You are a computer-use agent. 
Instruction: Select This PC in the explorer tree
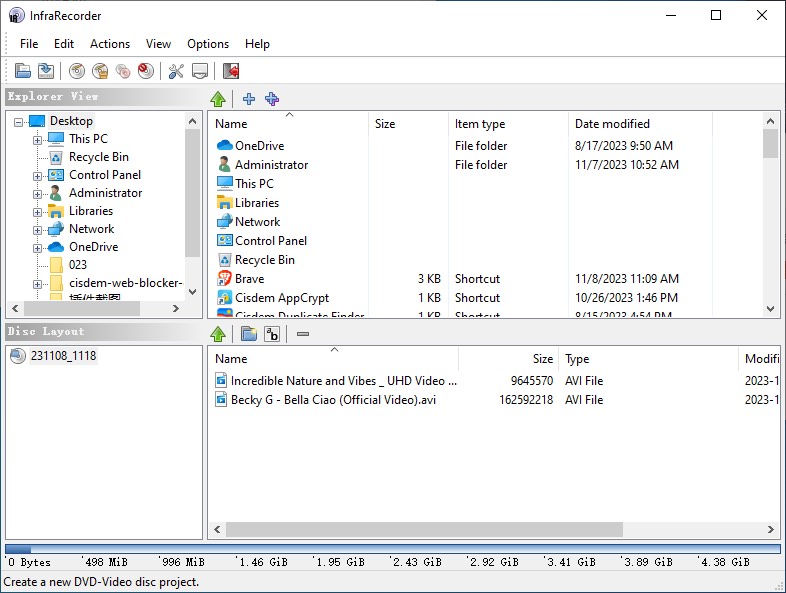(x=88, y=139)
